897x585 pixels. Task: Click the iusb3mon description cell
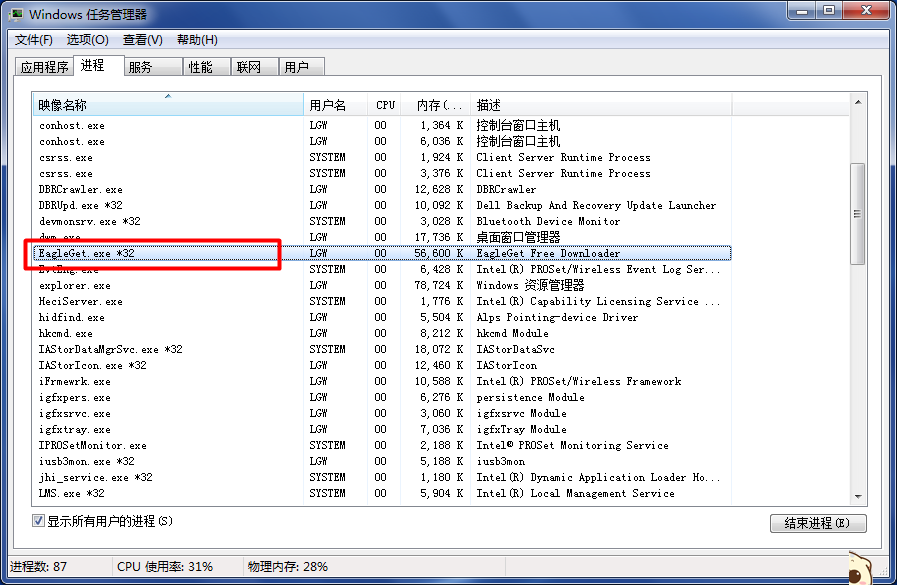[501, 461]
